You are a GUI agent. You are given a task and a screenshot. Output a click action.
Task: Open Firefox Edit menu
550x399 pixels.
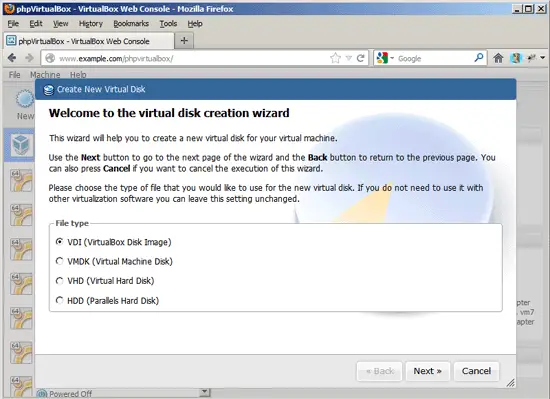pyautogui.click(x=36, y=23)
